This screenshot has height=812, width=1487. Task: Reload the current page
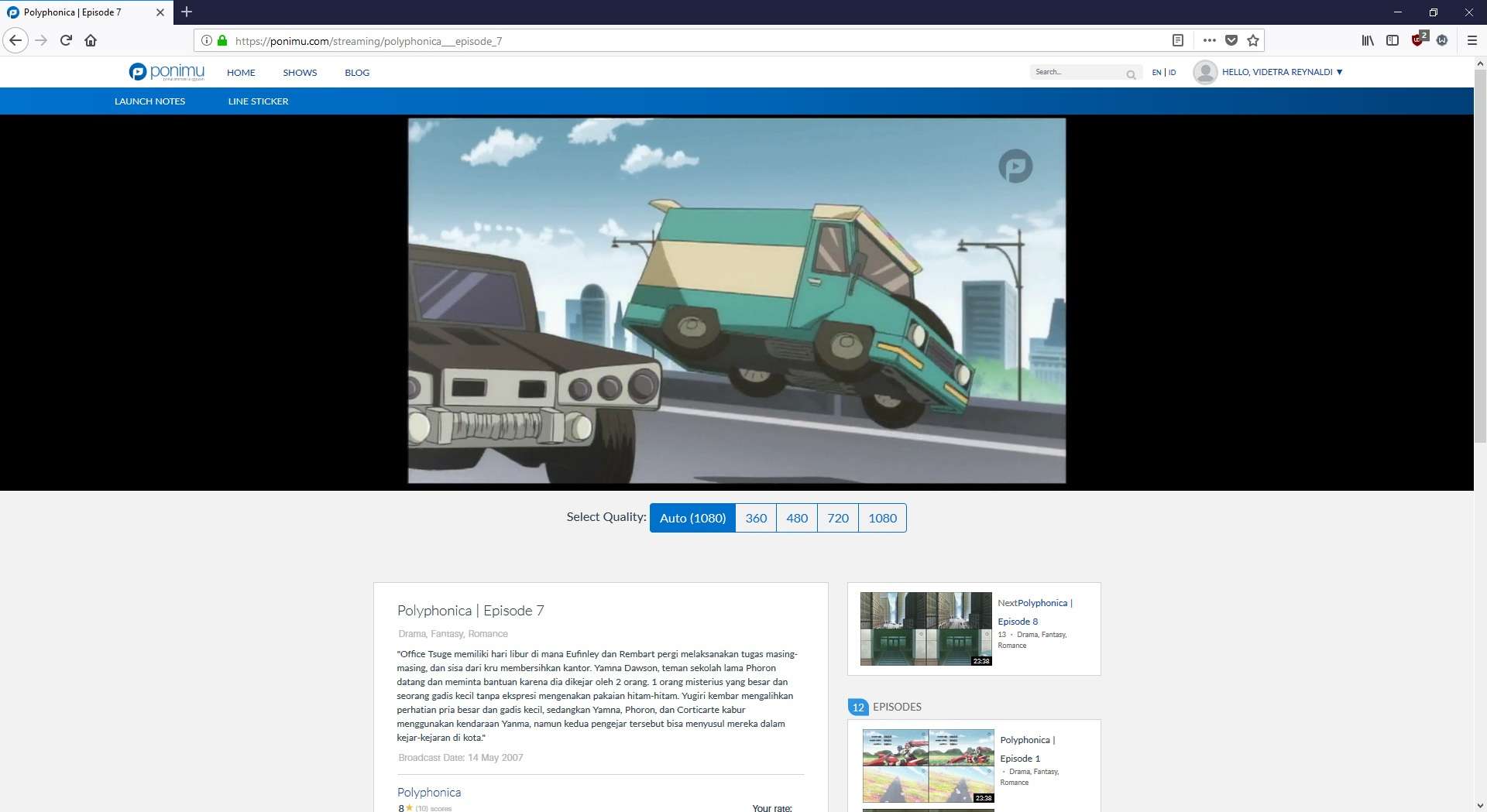coord(66,40)
